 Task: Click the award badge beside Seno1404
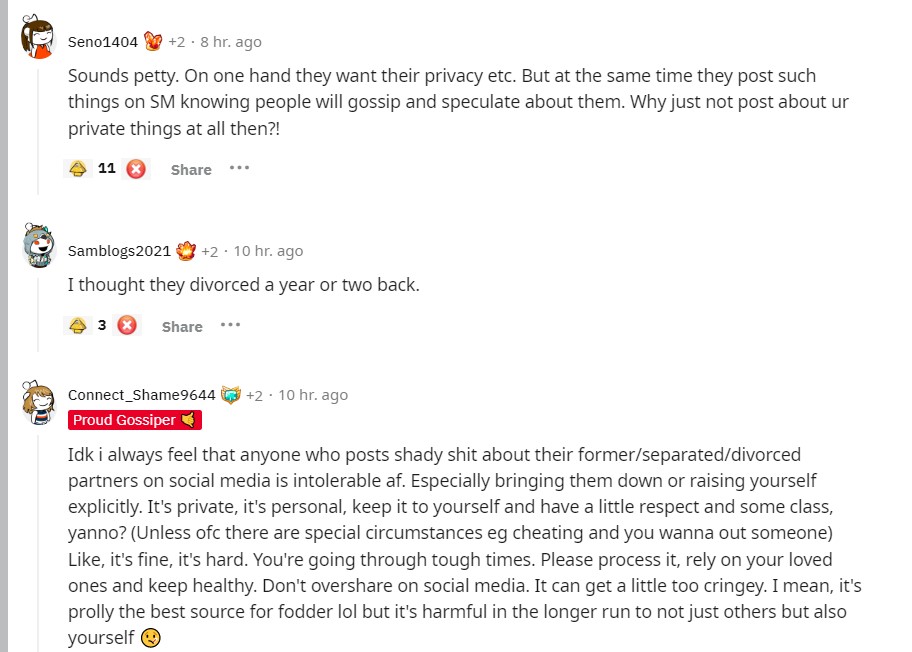click(x=153, y=41)
